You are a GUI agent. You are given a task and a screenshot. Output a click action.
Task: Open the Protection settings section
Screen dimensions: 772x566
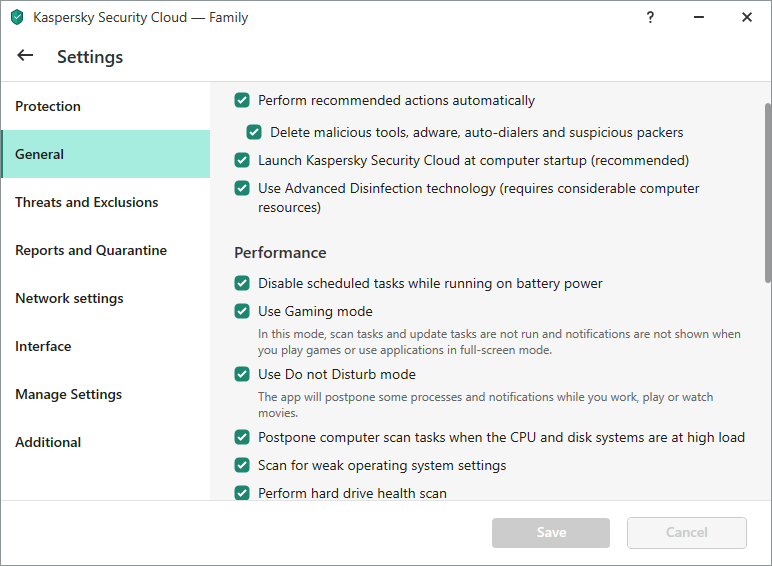point(105,106)
